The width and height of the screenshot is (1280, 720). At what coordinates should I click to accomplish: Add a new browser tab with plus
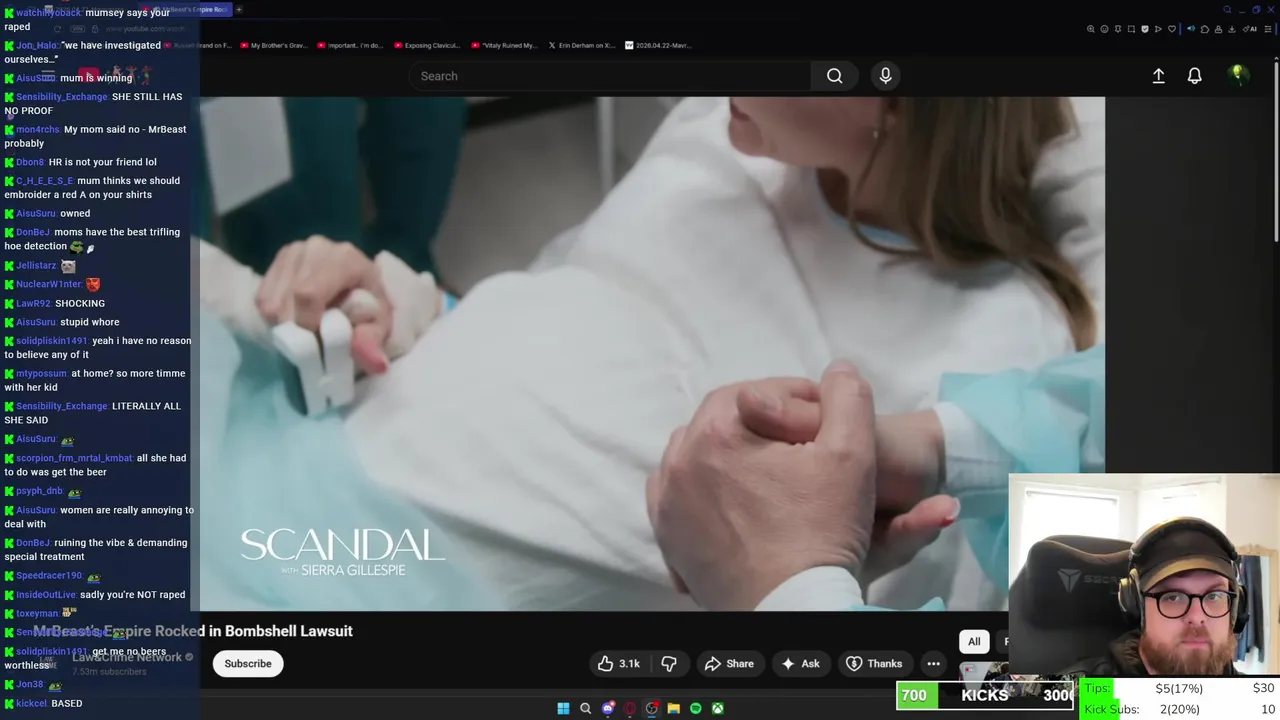pyautogui.click(x=239, y=9)
